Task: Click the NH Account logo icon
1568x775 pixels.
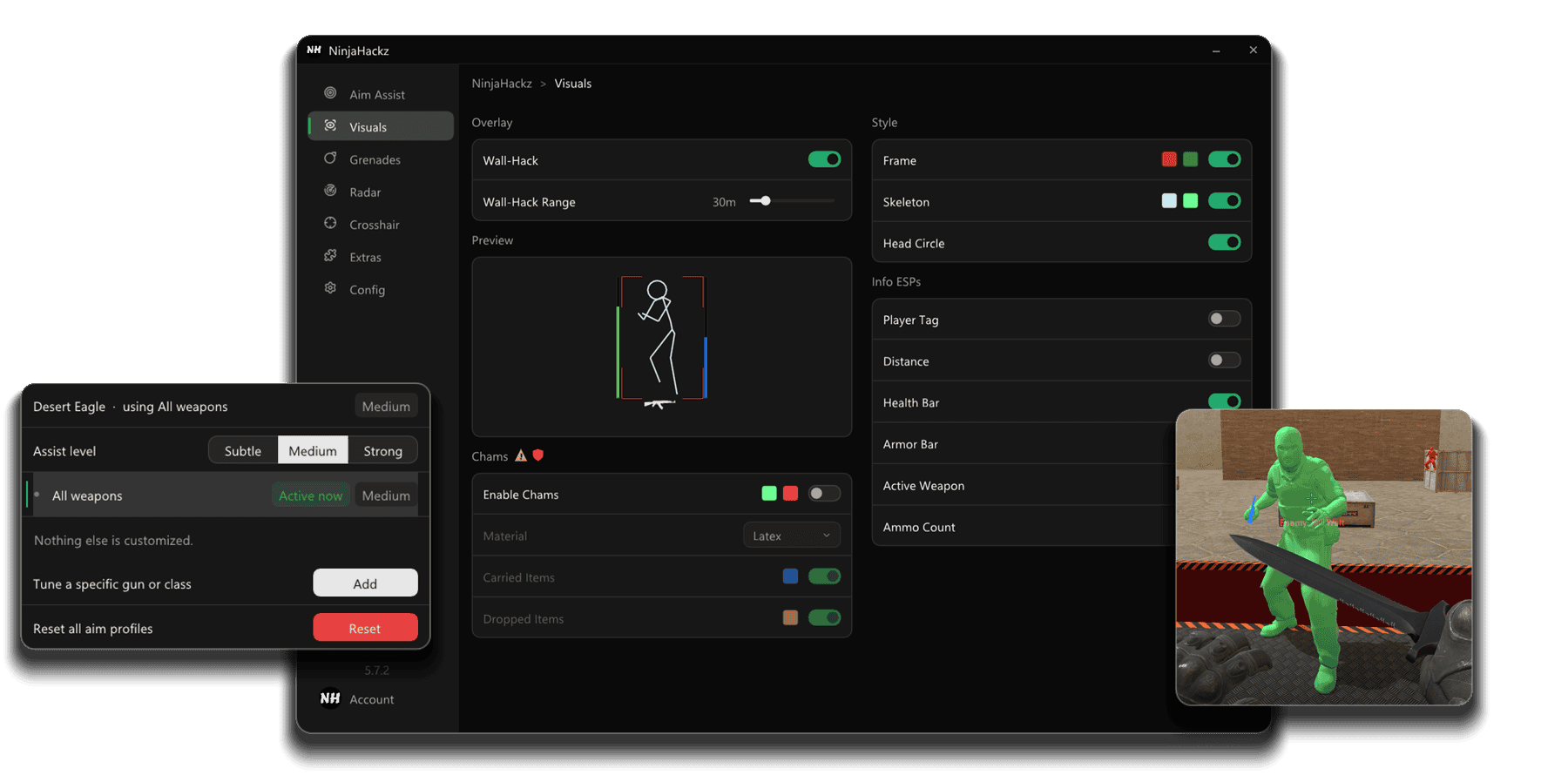Action: pos(330,698)
